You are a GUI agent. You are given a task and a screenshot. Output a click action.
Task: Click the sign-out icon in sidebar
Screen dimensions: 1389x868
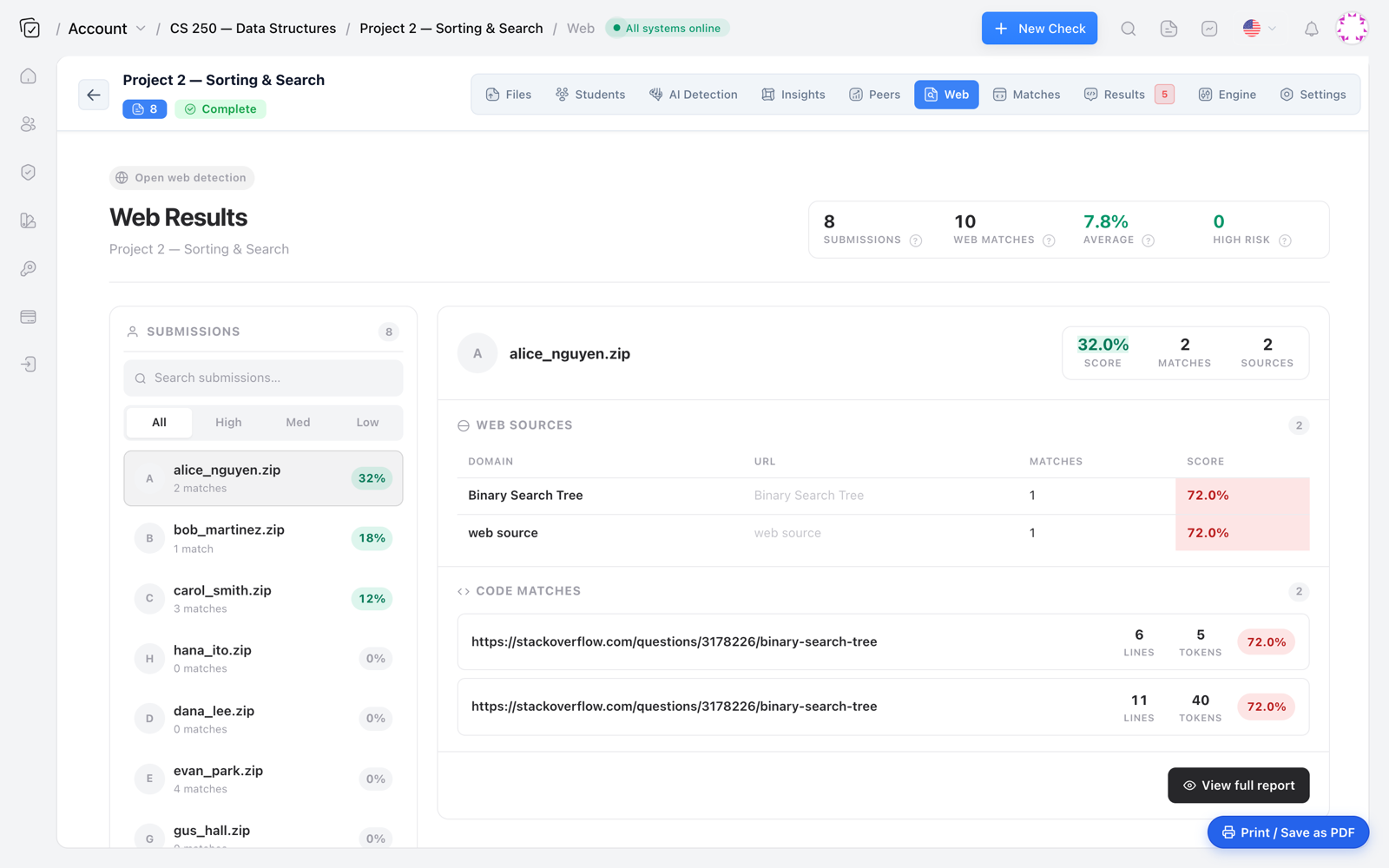click(x=29, y=365)
